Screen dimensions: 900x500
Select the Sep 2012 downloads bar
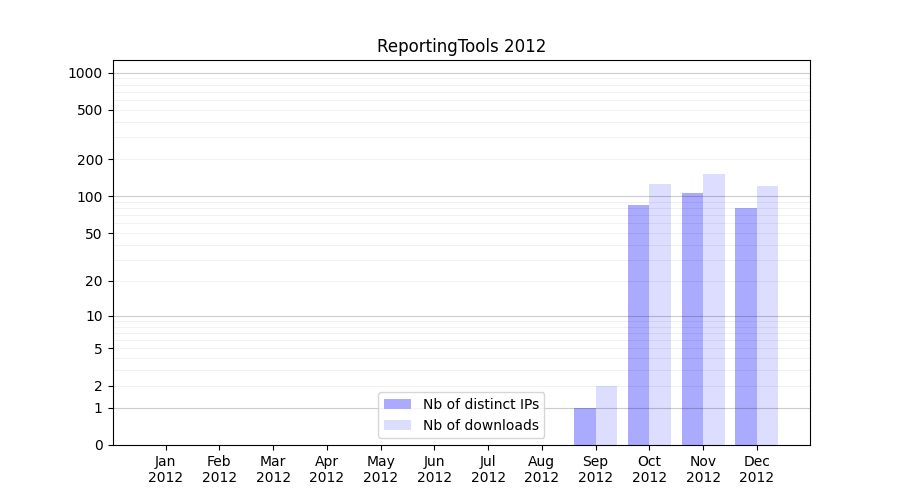(606, 415)
